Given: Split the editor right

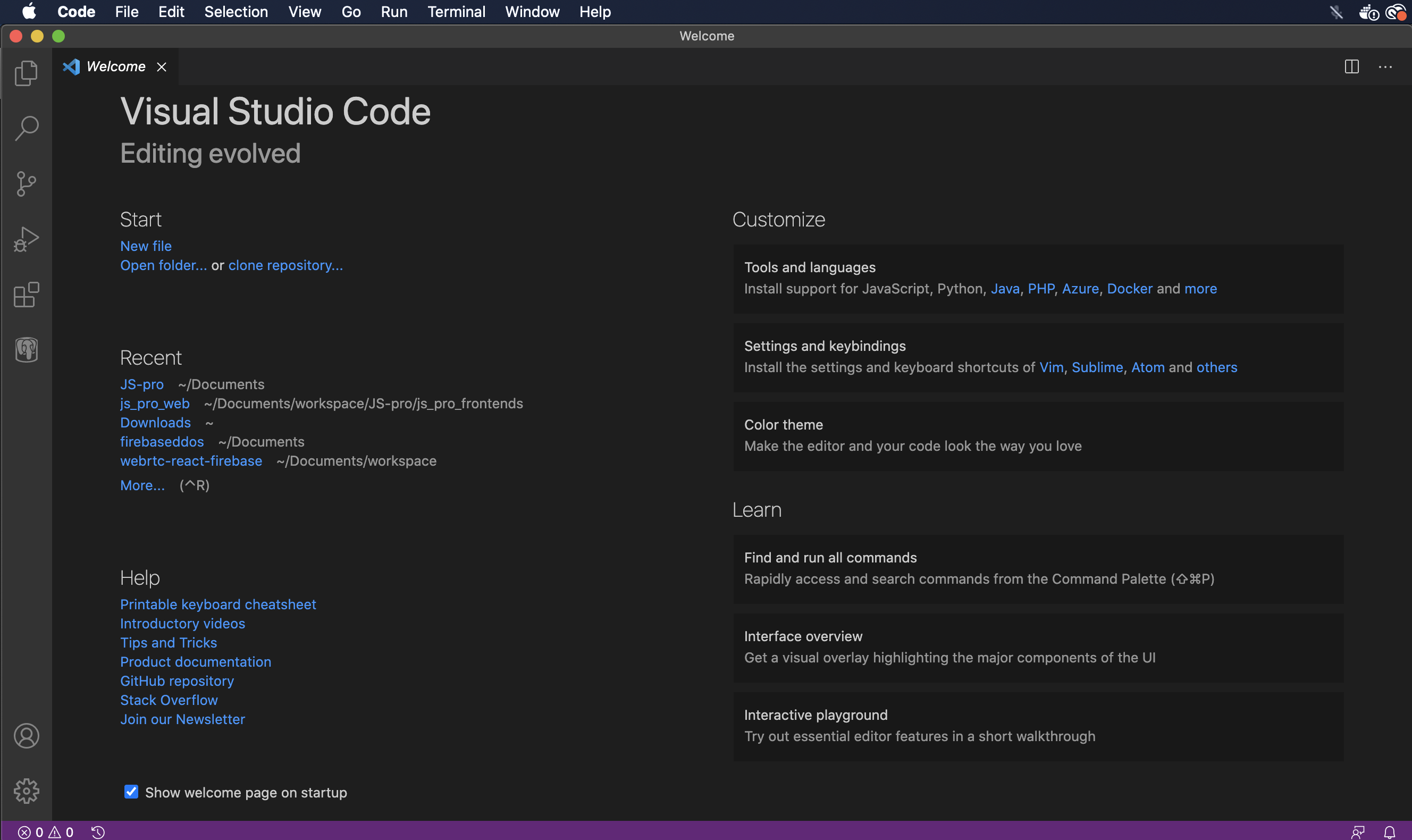Looking at the screenshot, I should coord(1351,67).
